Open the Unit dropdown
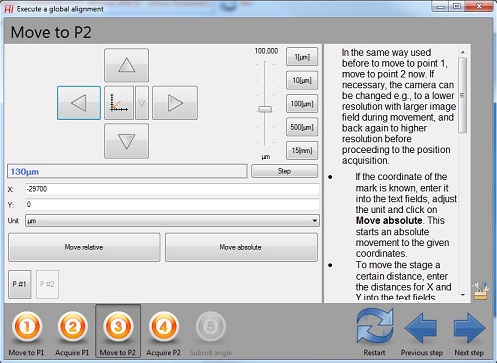Screen dimensions: 497x363 tap(172, 221)
